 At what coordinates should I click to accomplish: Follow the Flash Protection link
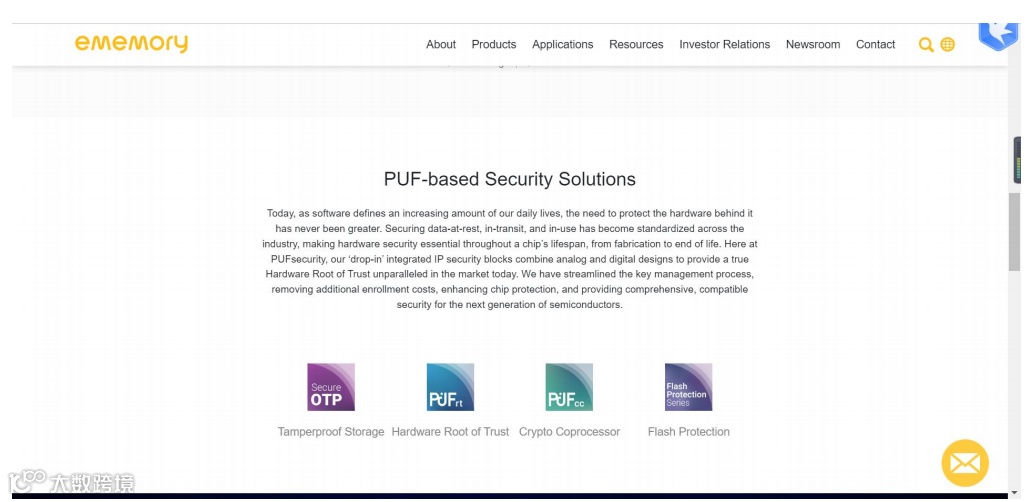point(688,432)
